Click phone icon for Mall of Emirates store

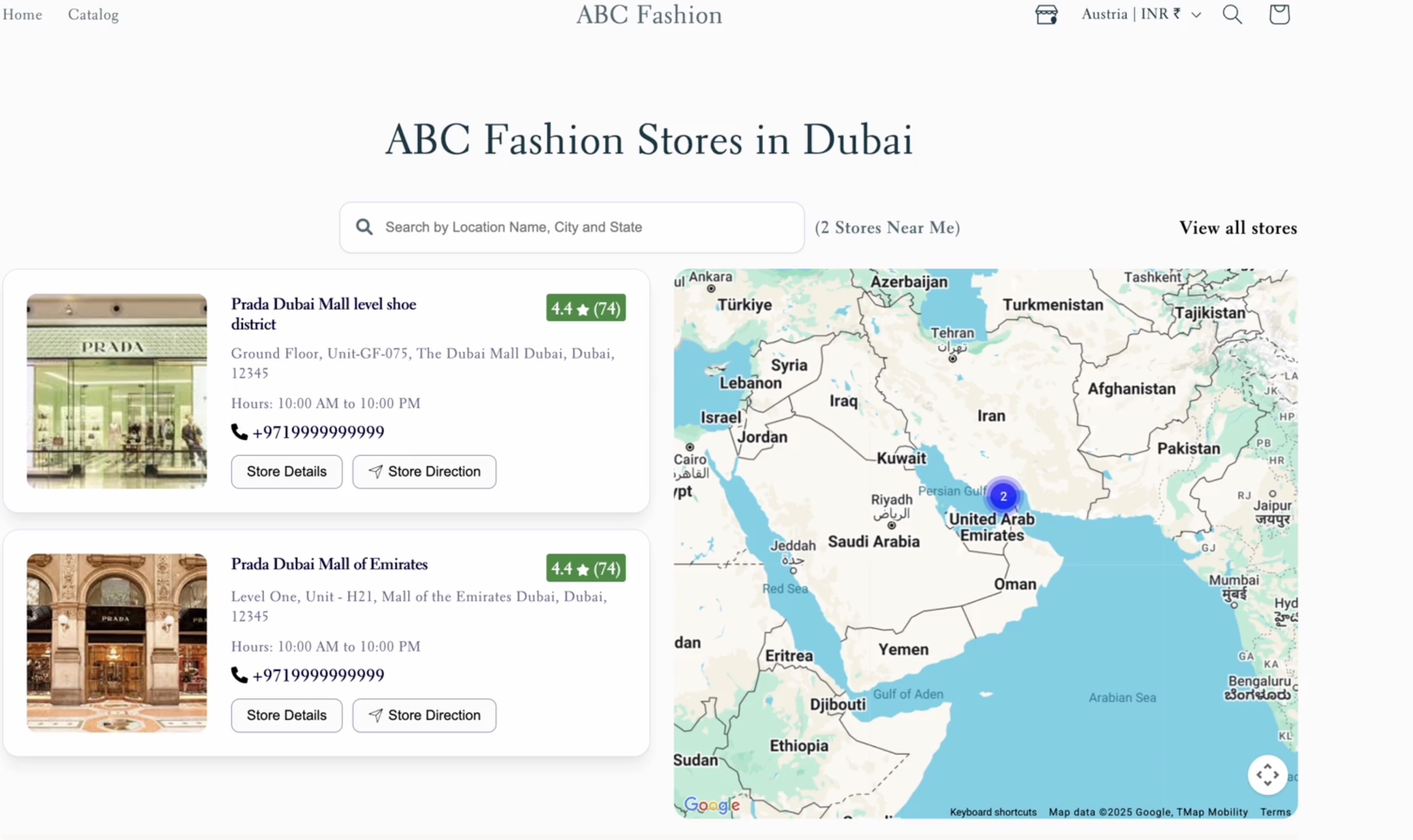pos(239,675)
